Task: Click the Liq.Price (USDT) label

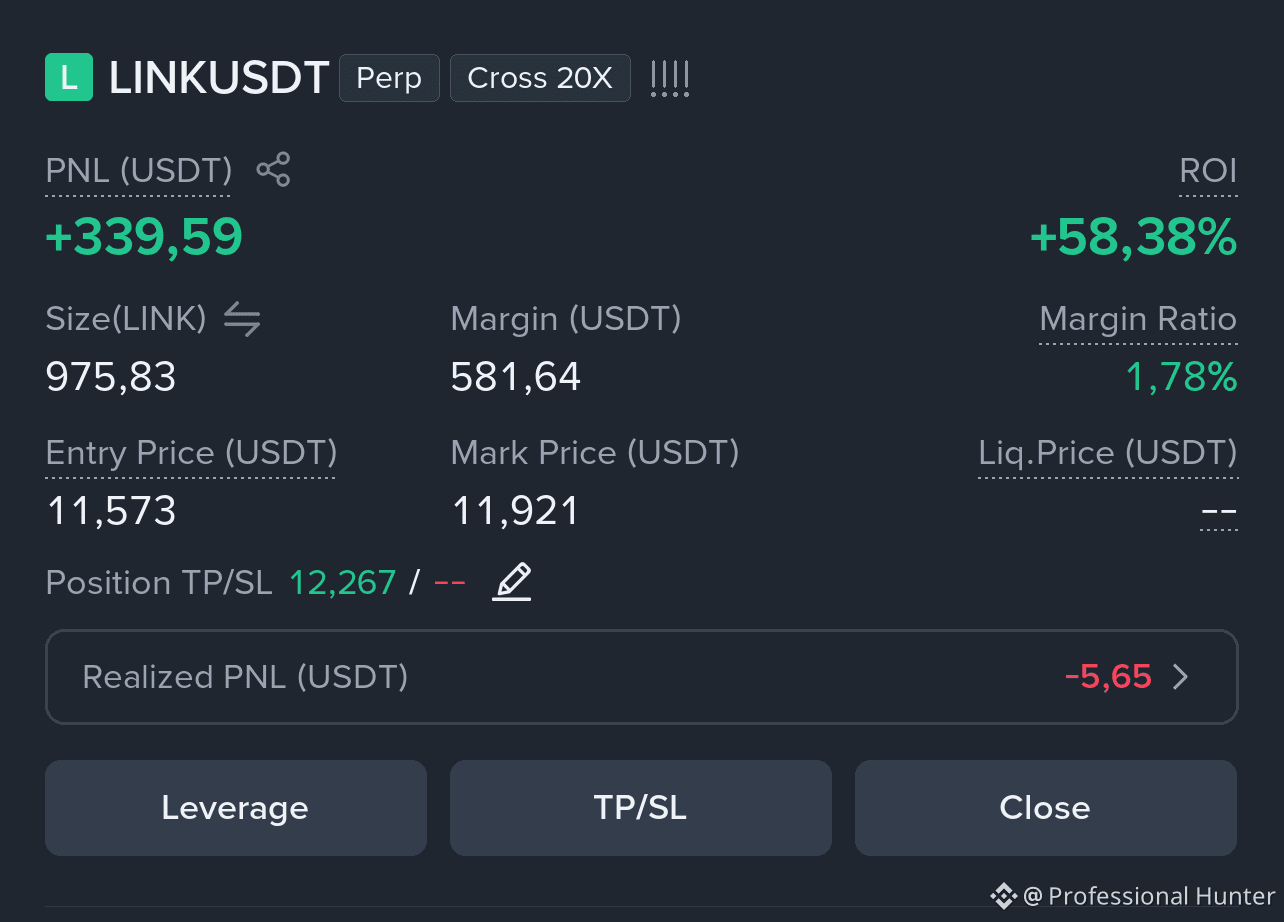Action: click(x=1108, y=453)
